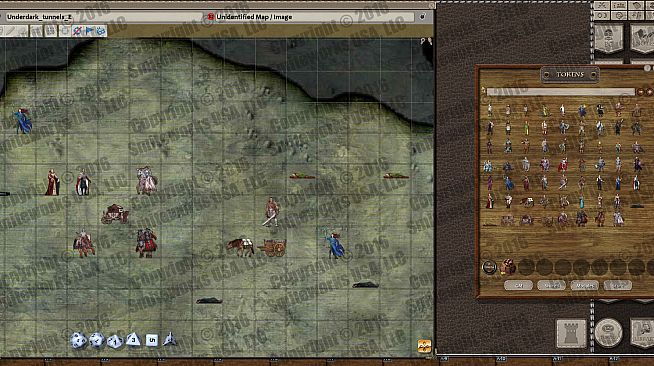Click the double-circle sidebar button
Screen dimensions: 654x366
(602, 15)
